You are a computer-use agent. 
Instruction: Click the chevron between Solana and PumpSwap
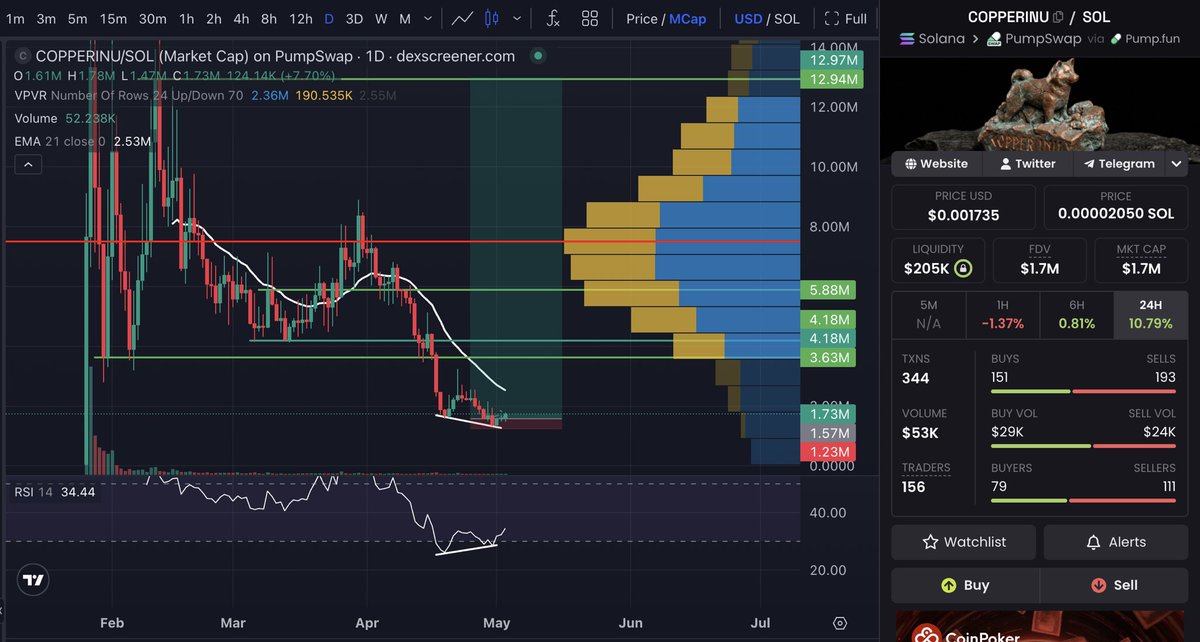click(x=977, y=38)
